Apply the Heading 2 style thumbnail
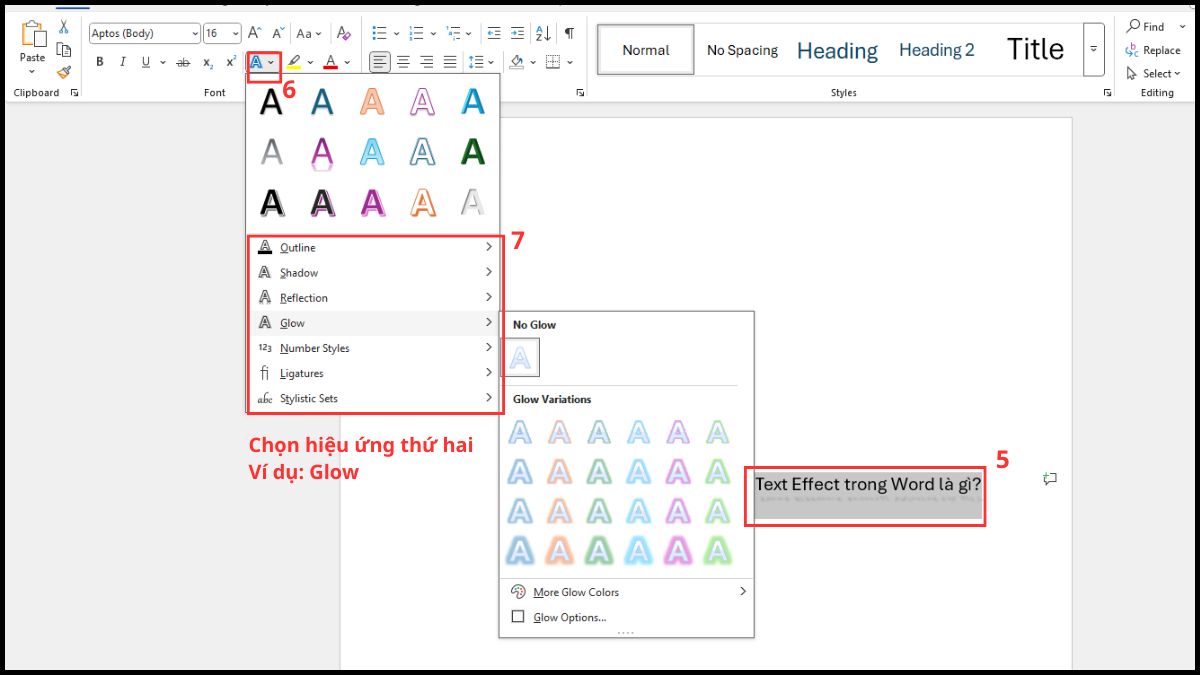 tap(936, 50)
